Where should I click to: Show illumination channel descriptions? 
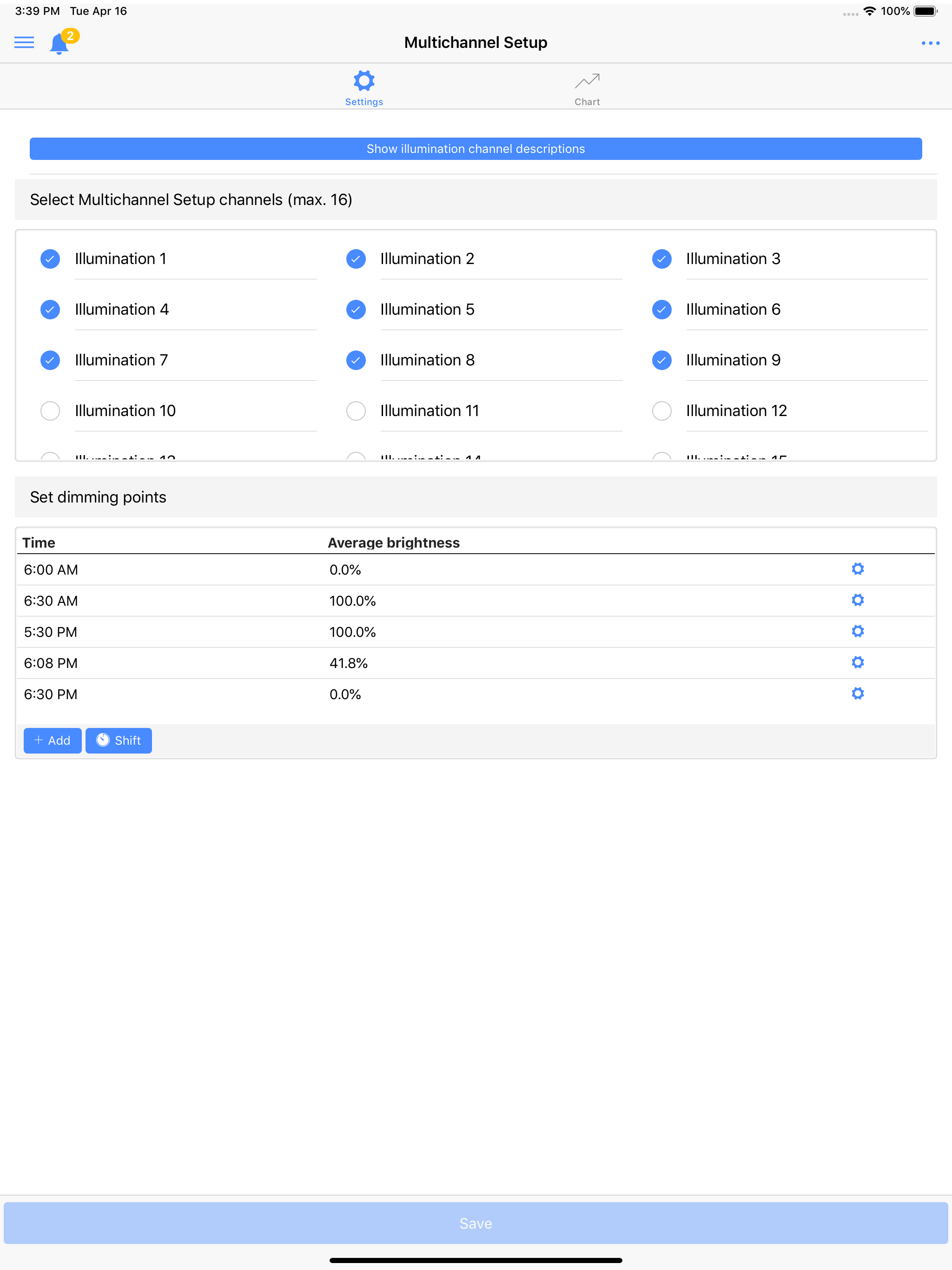[x=476, y=149]
